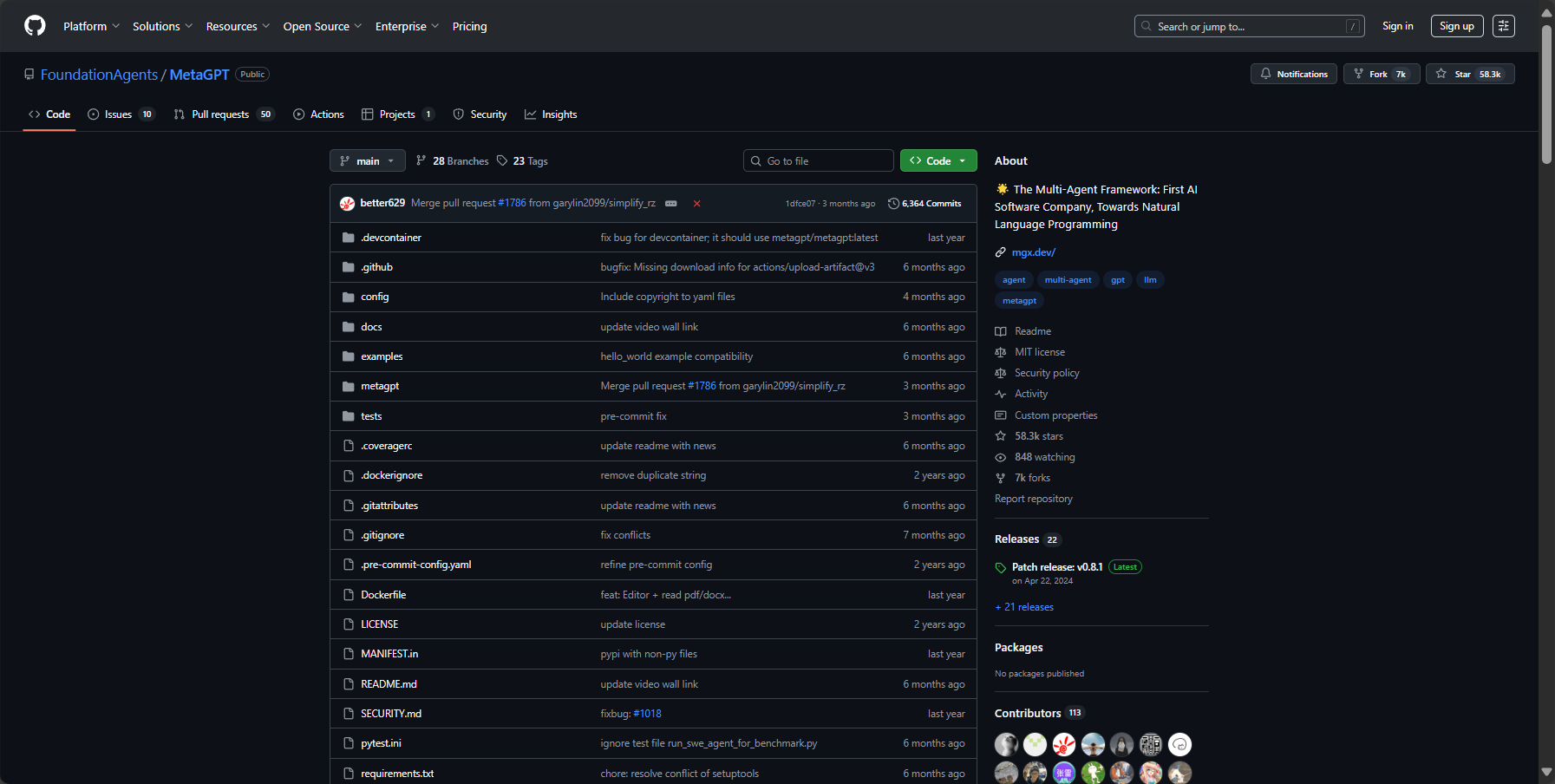Expand the Resources menu
Screen dimensions: 1555x784
pyautogui.click(x=238, y=26)
